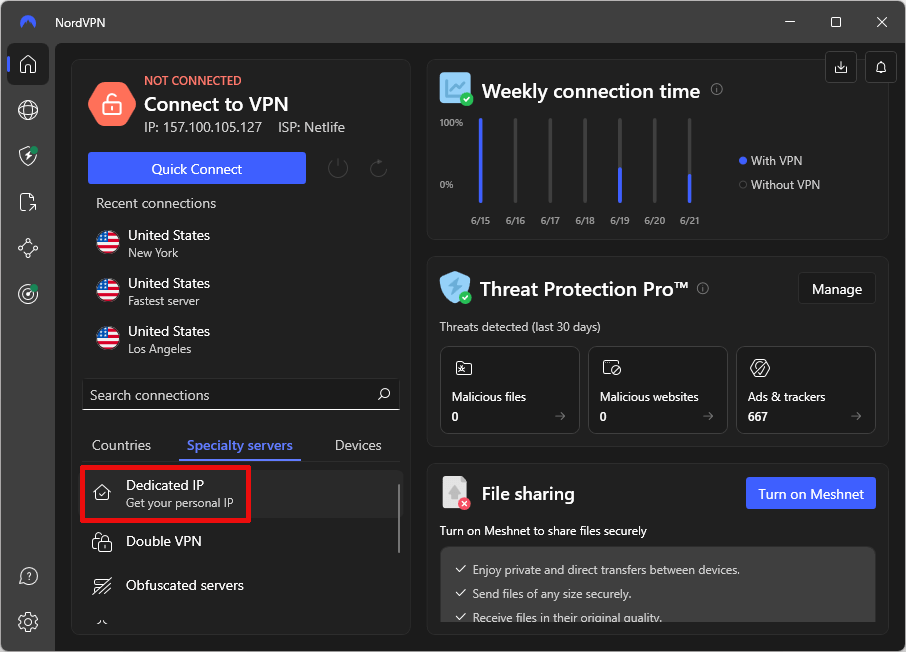Click the Malicious files folder icon
The width and height of the screenshot is (906, 652).
(463, 368)
